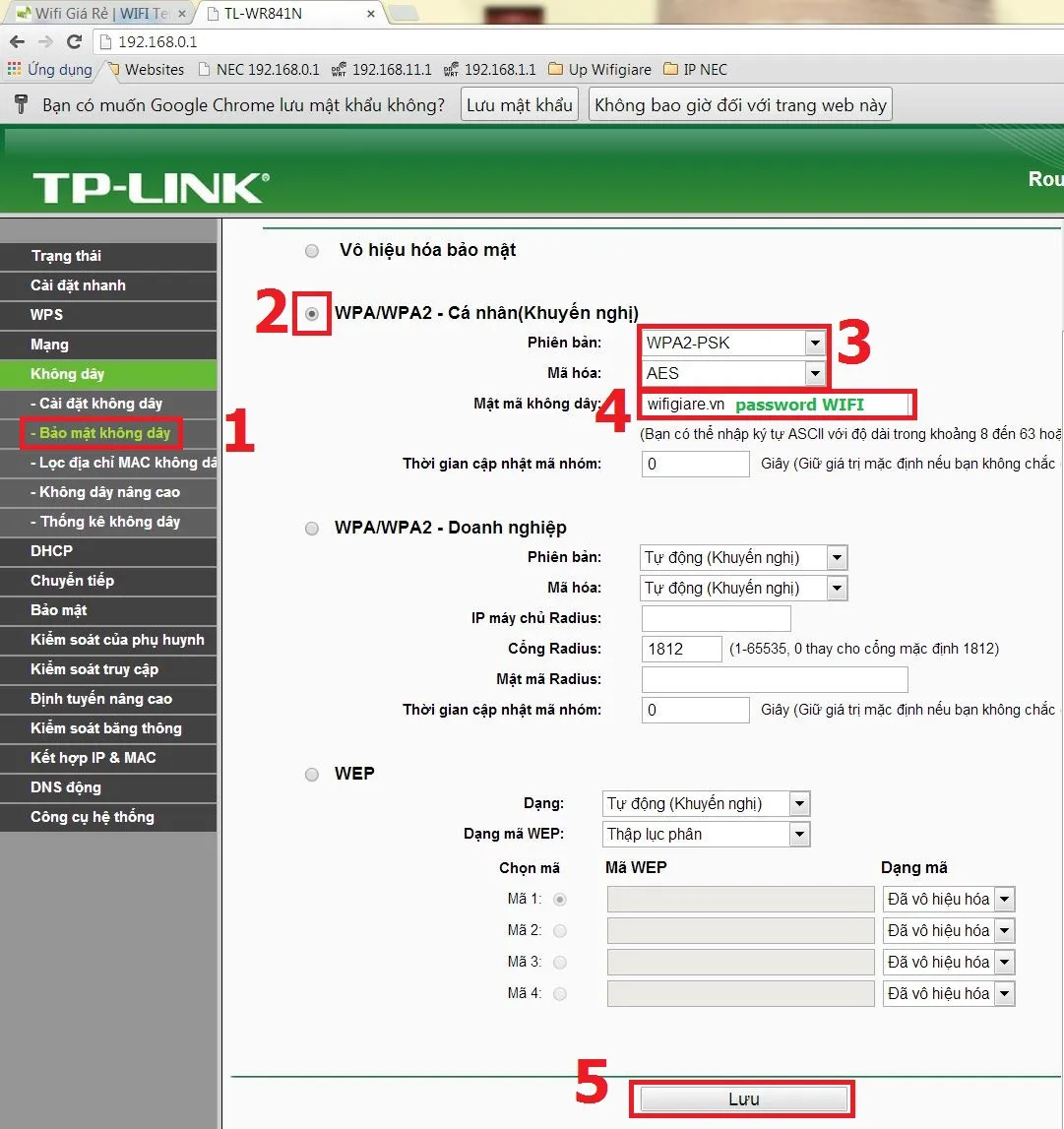Click the Cổng Radius port field
Viewport: 1064px width, 1129px height.
coord(681,649)
